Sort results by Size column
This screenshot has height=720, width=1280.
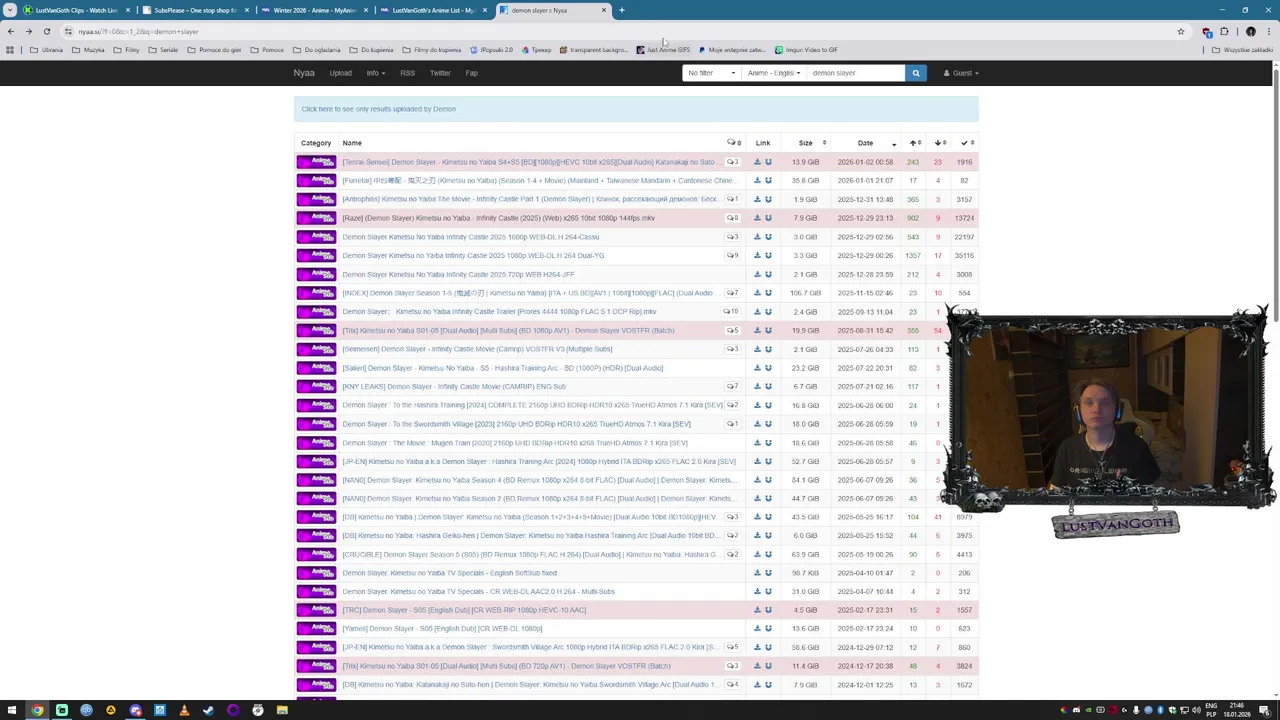805,143
